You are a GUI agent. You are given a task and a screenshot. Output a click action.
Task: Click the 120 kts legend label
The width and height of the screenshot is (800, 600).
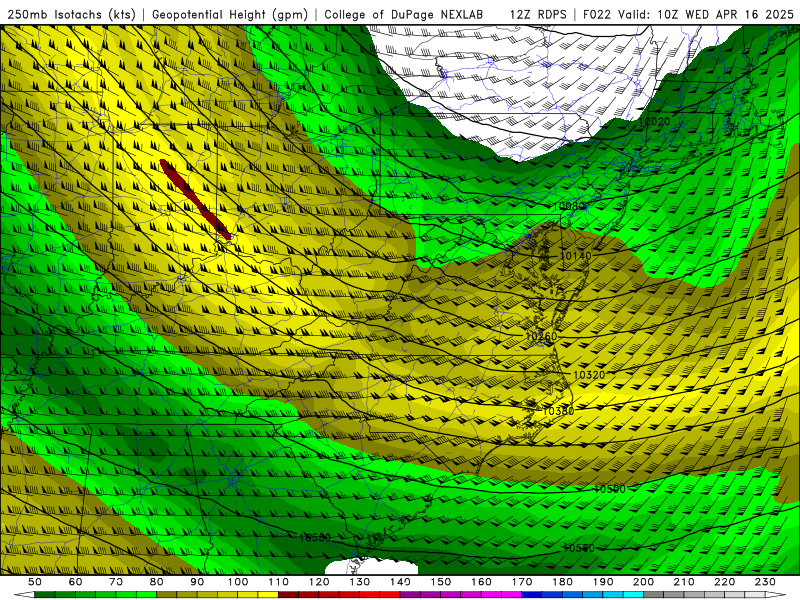click(x=319, y=582)
